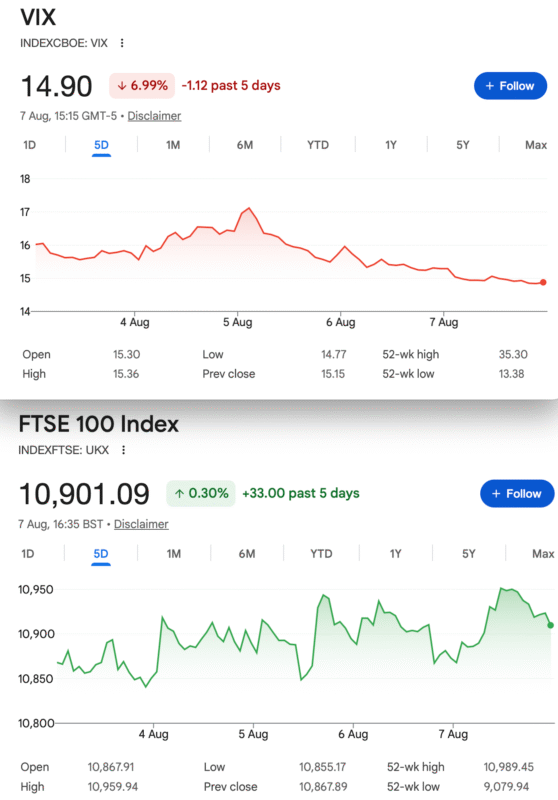Select 6M range on VIX chart
Image resolution: width=558 pixels, height=800 pixels.
click(x=245, y=145)
